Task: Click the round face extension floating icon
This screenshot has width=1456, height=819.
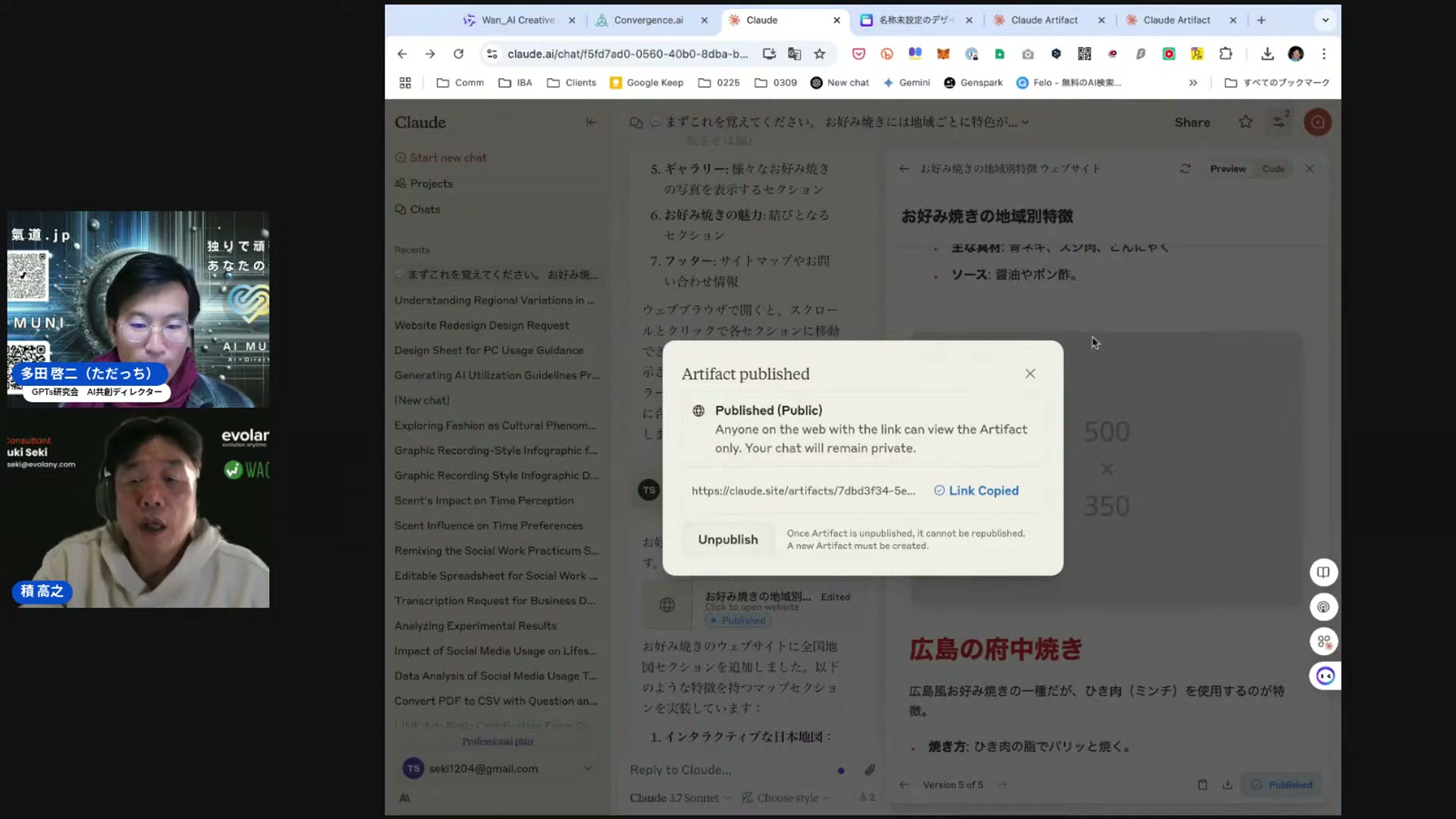Action: pos(1325,676)
